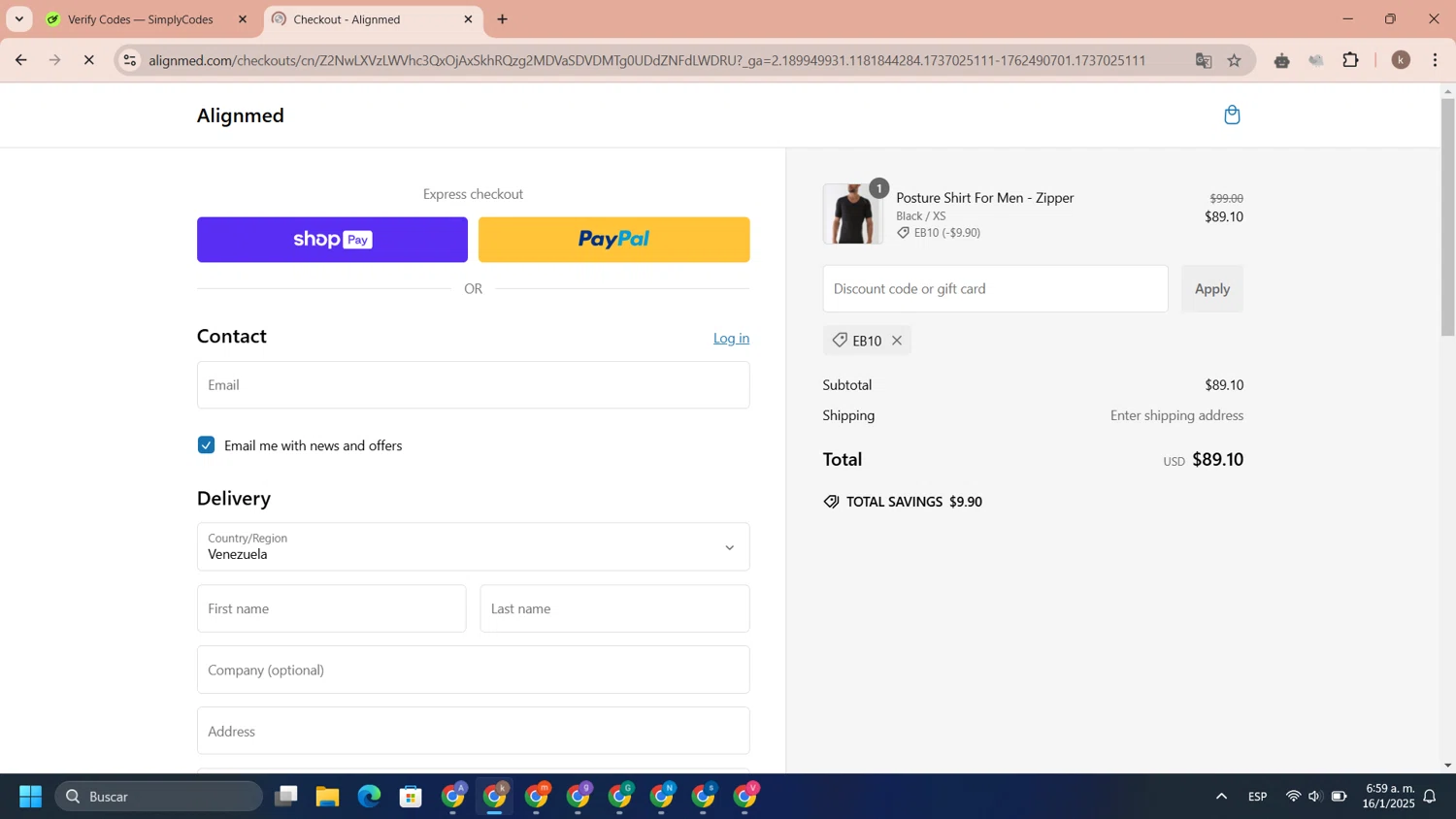1456x819 pixels.
Task: Open the robot-shaped extension icon in toolbar
Action: [1282, 60]
